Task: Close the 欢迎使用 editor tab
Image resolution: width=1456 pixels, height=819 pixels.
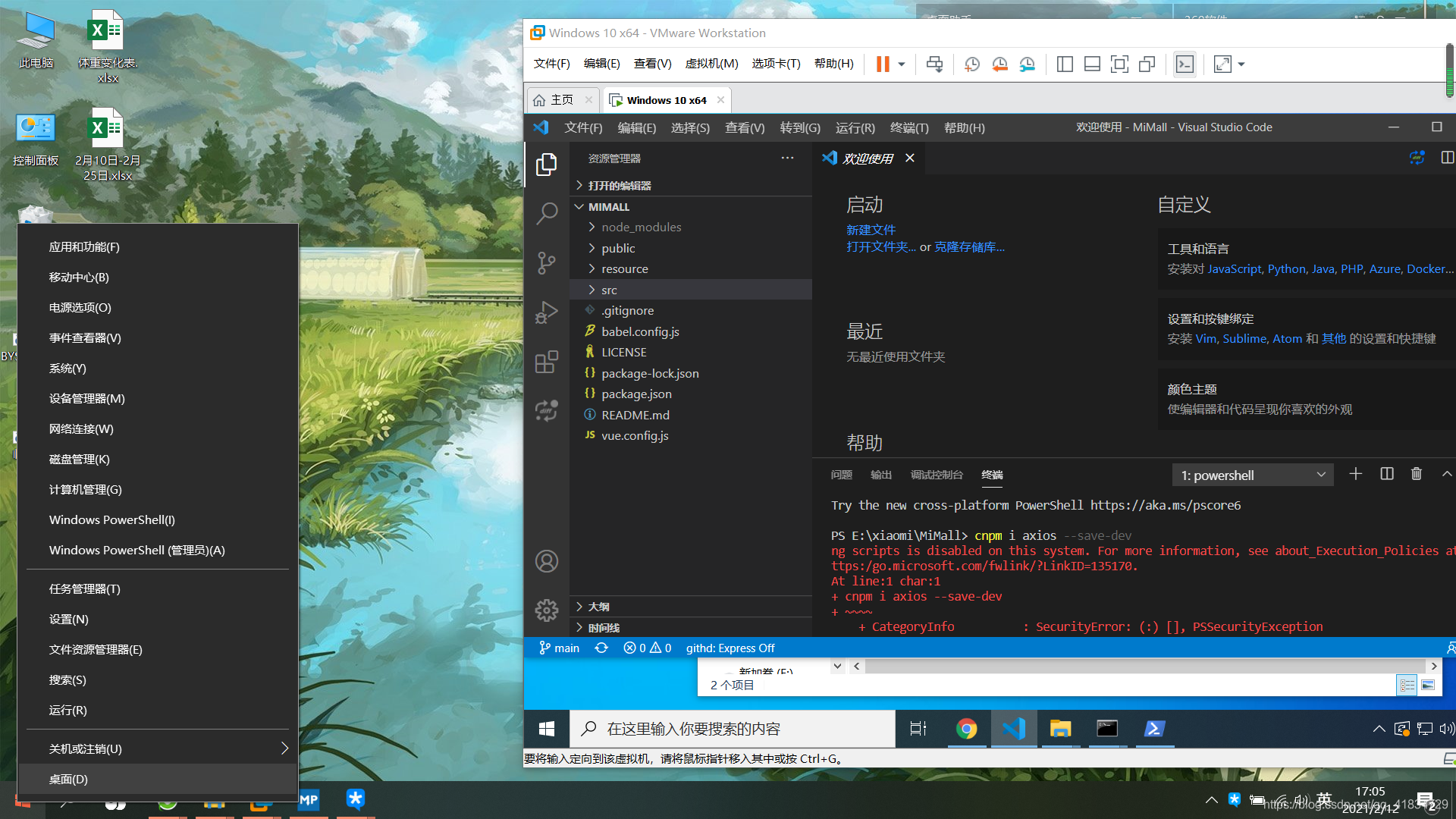Action: point(910,158)
